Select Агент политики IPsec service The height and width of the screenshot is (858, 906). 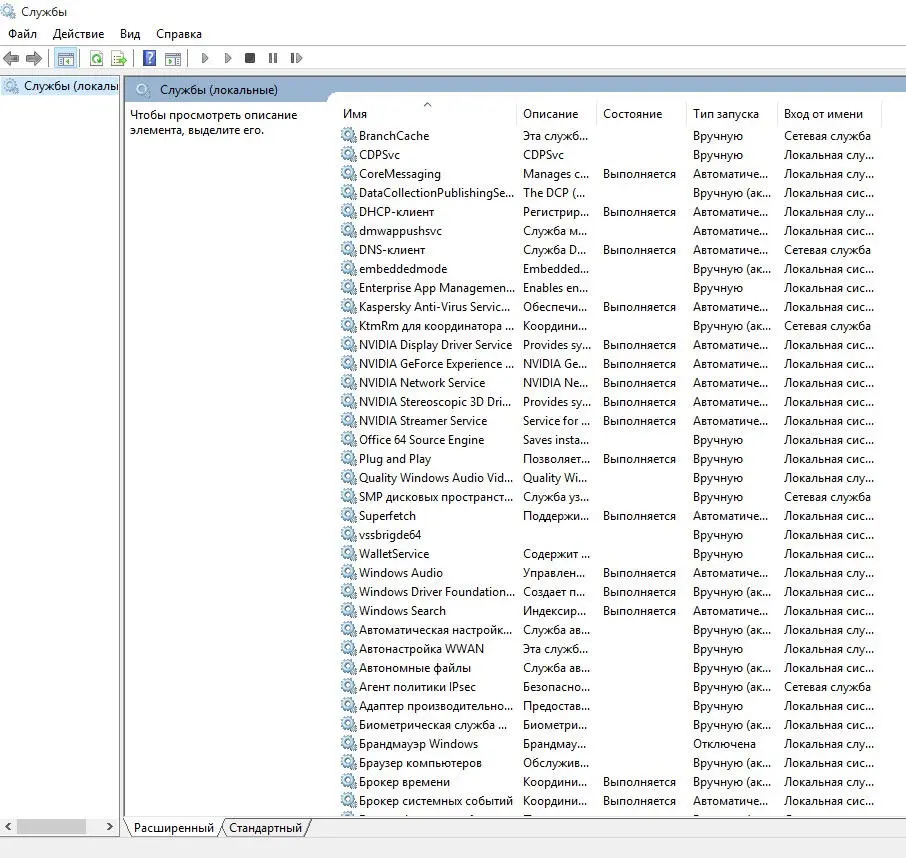coord(417,687)
